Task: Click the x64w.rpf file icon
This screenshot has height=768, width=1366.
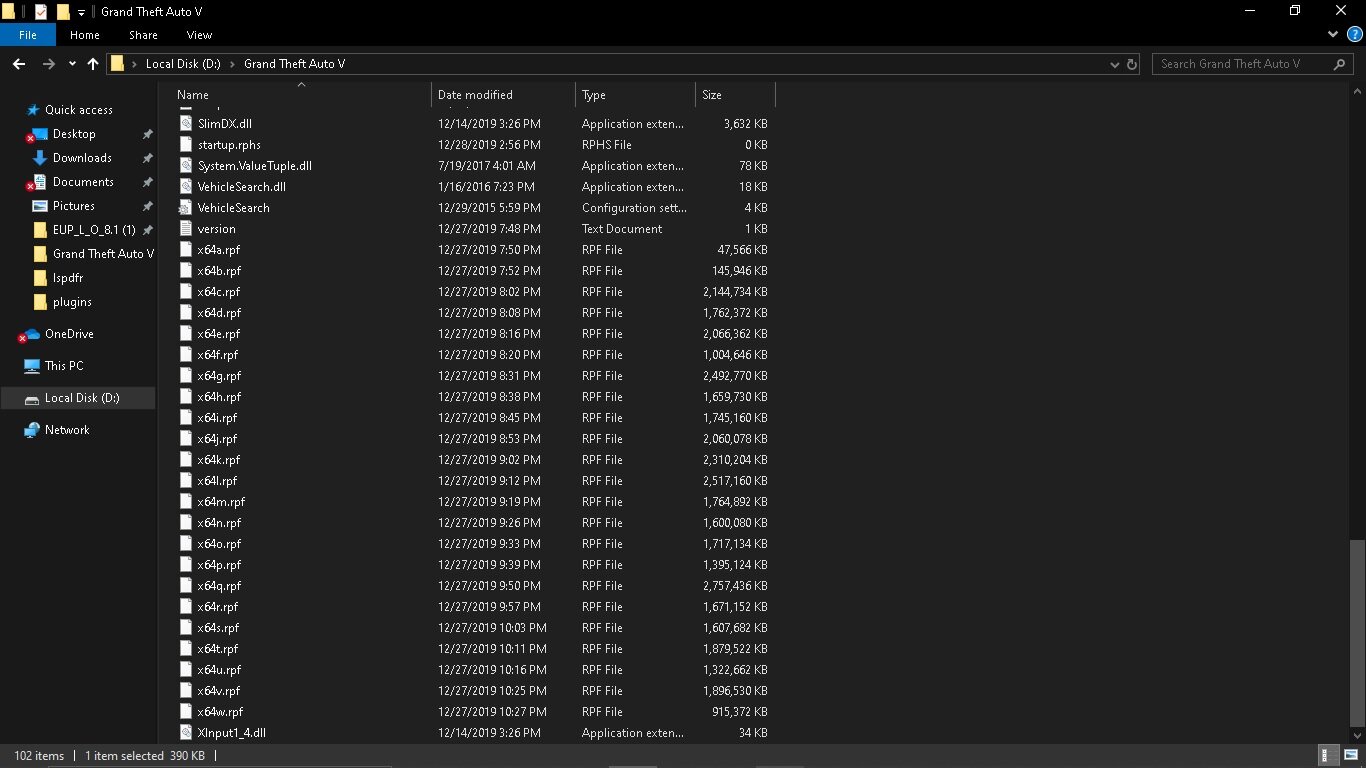Action: (x=186, y=712)
